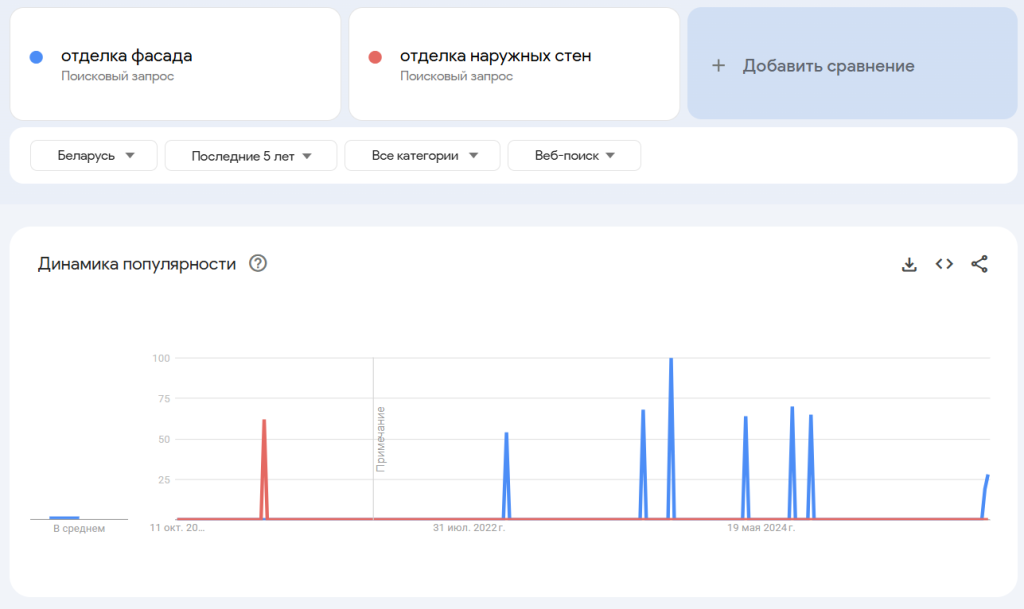Click the В среднем average bar
The image size is (1024, 609).
(64, 517)
